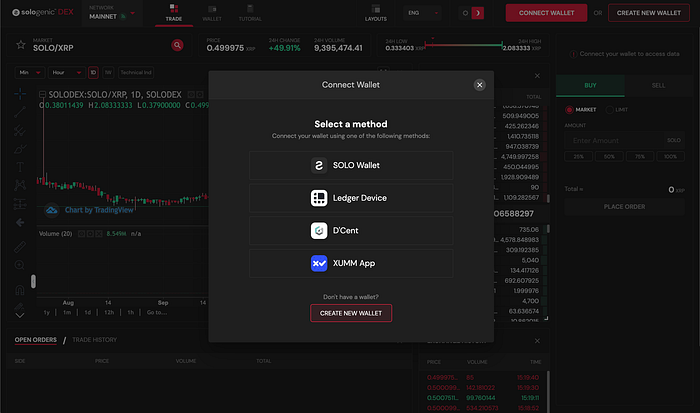Click the Chart by TradingView logo link

coord(89,210)
